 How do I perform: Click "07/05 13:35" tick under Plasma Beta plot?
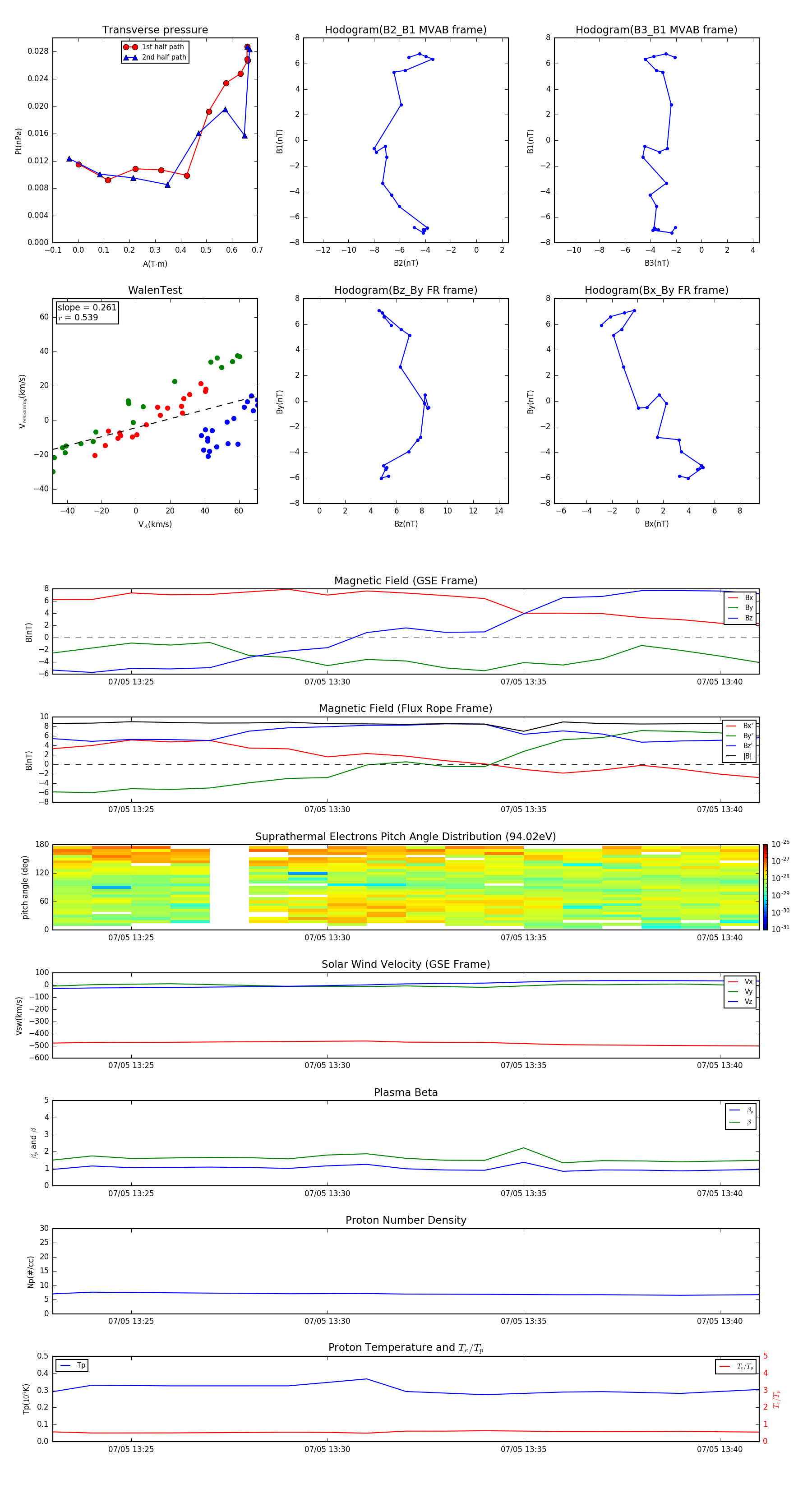tap(524, 1193)
